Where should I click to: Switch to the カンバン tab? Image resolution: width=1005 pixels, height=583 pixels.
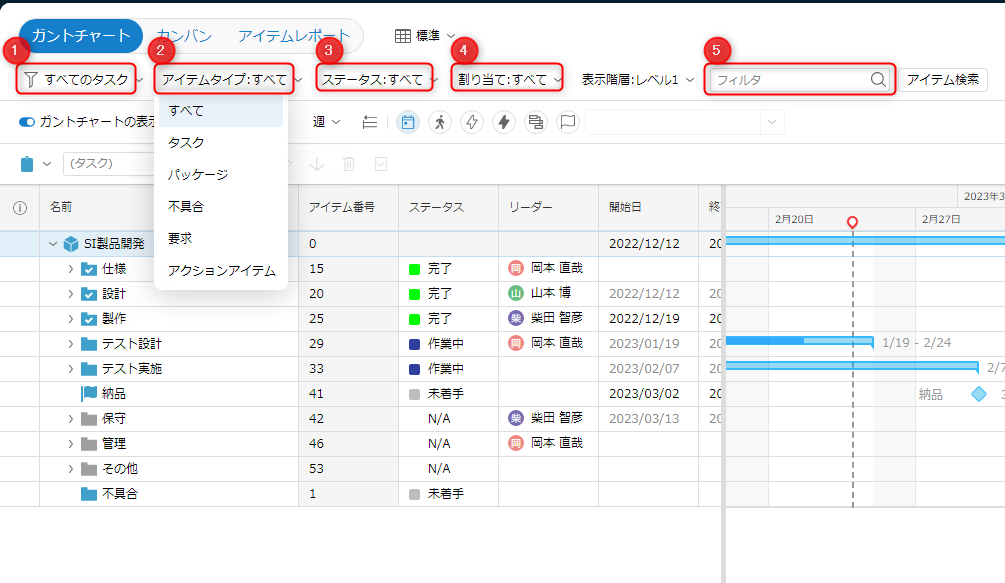pyautogui.click(x=184, y=36)
